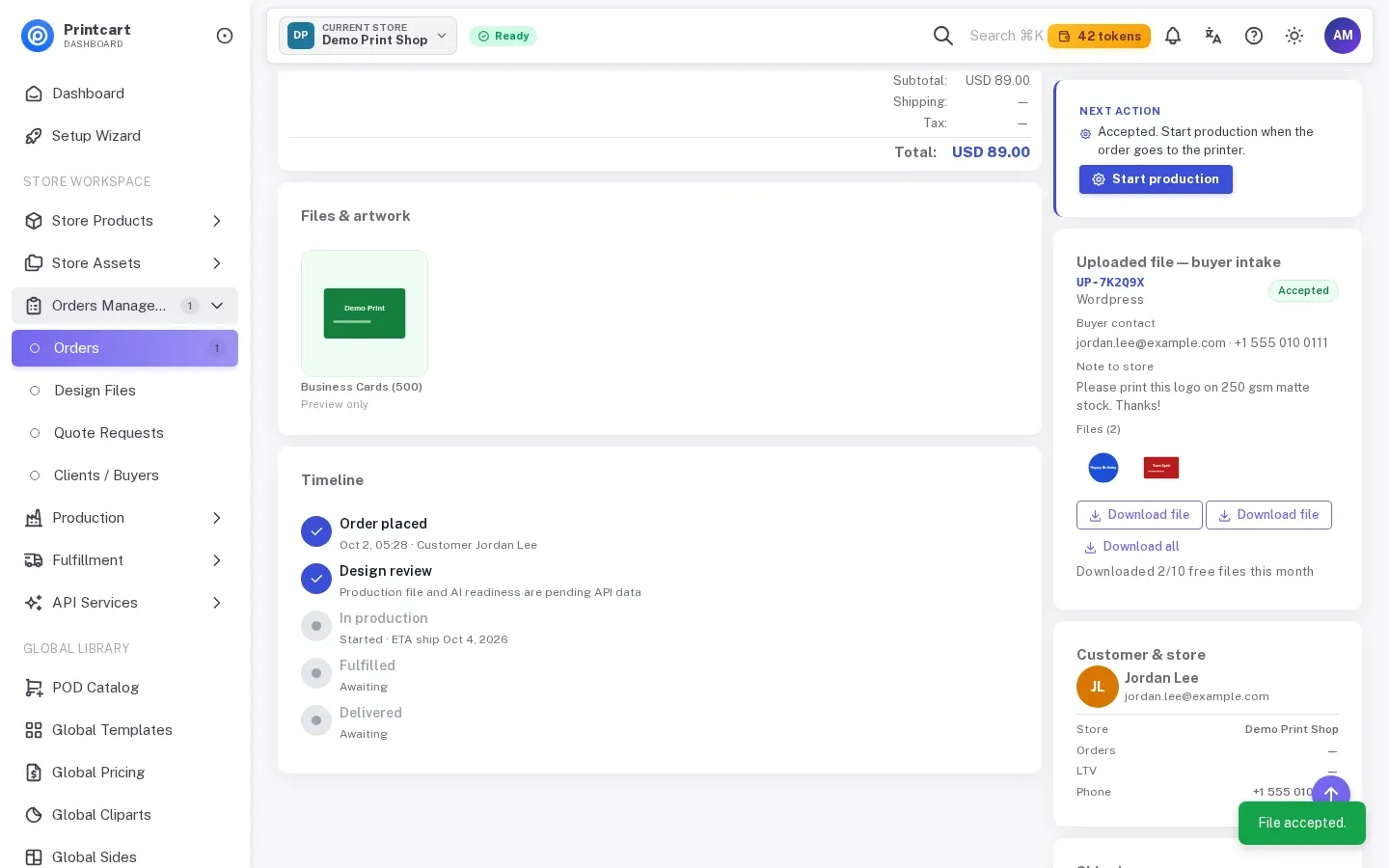This screenshot has height=868, width=1389.
Task: Toggle the light/dark theme sun icon
Action: point(1294,36)
